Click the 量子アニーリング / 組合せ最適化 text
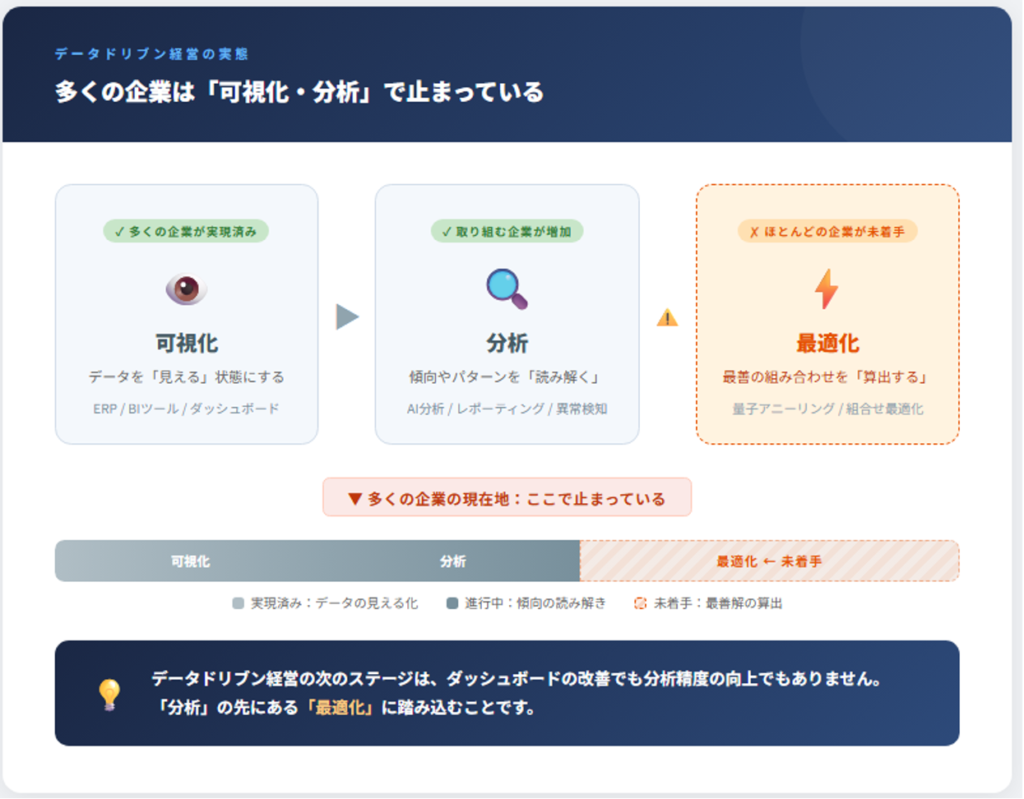The height and width of the screenshot is (799, 1024). click(x=827, y=408)
